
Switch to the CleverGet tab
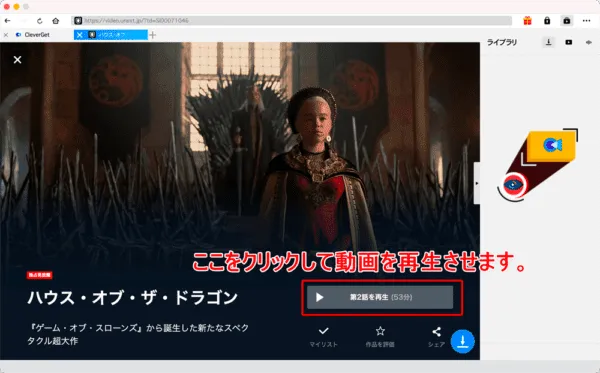click(x=37, y=35)
